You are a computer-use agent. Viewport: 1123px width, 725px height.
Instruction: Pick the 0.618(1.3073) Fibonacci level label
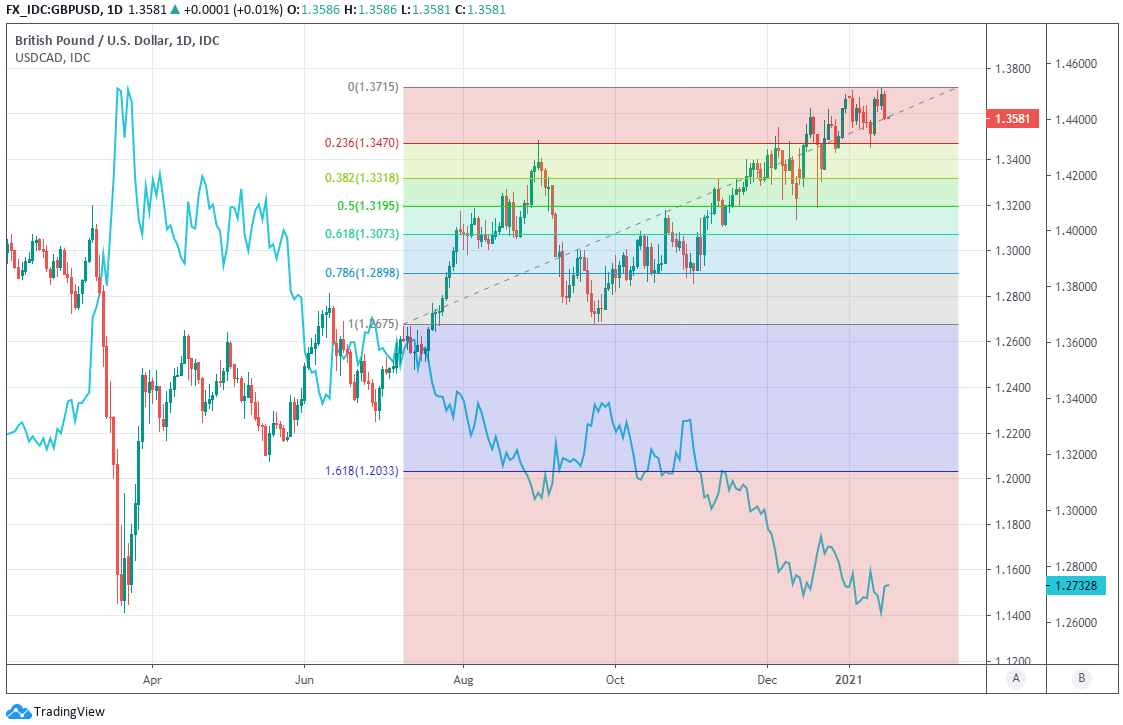(x=362, y=234)
